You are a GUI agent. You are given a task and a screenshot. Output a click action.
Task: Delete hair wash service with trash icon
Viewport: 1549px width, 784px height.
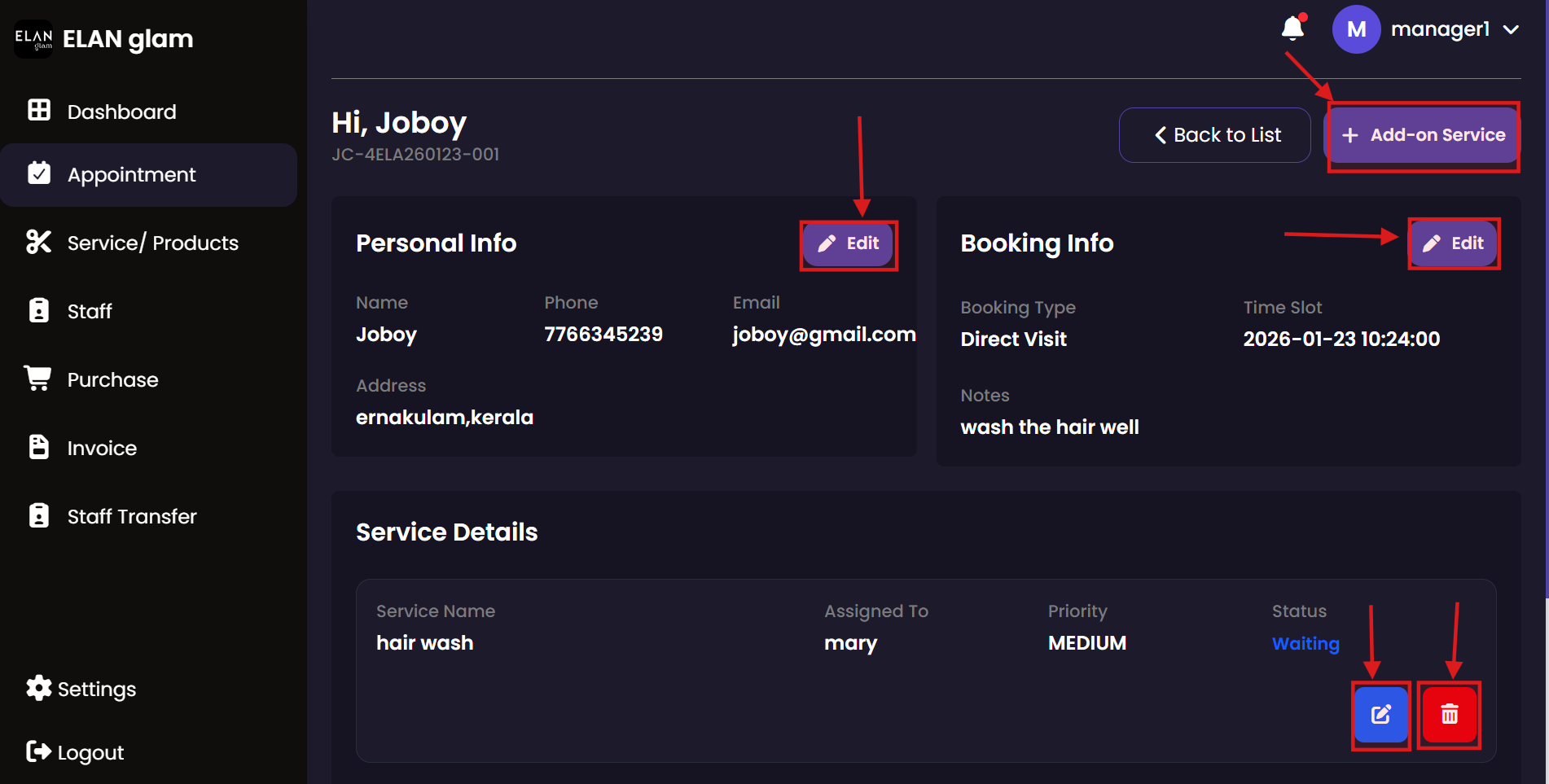tap(1449, 715)
